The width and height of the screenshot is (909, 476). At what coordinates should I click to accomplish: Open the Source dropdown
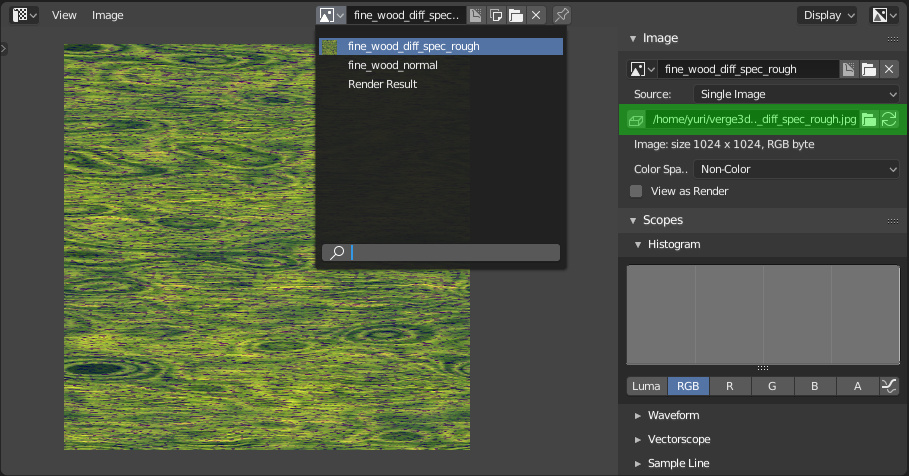click(796, 94)
